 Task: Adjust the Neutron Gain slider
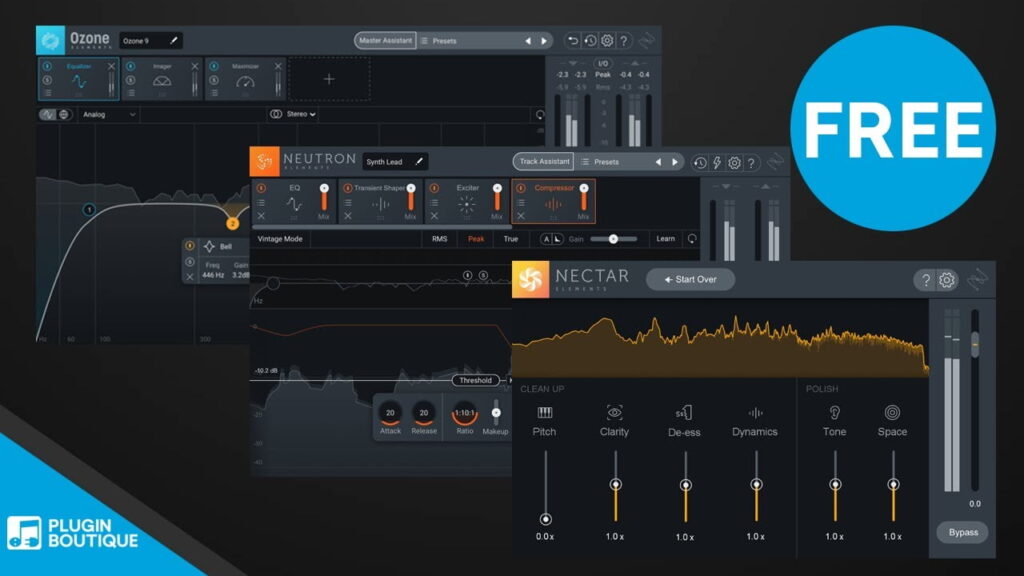[613, 239]
